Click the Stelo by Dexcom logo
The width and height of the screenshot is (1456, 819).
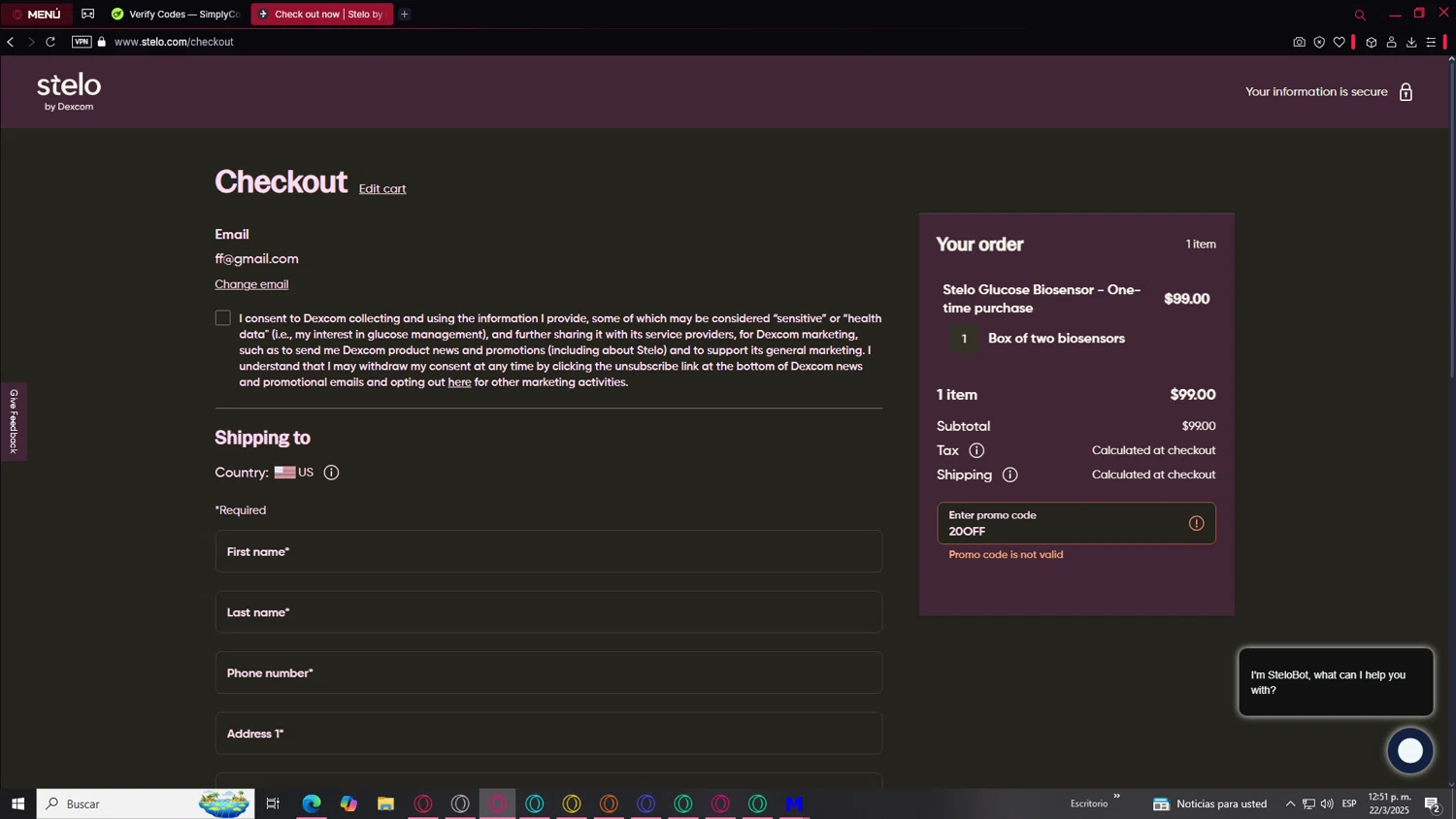tap(69, 92)
